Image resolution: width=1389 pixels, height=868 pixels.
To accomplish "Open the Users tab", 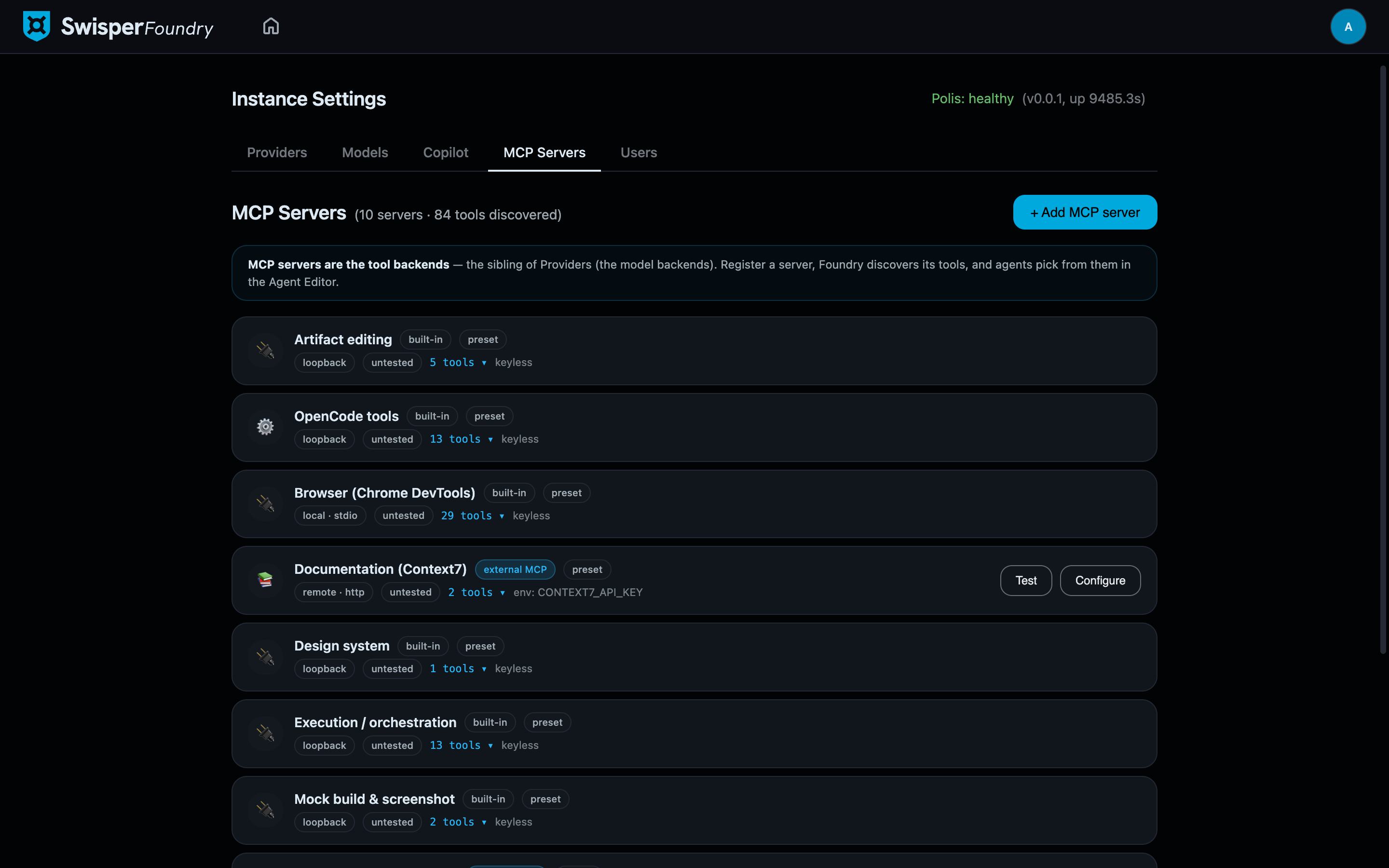I will [638, 153].
